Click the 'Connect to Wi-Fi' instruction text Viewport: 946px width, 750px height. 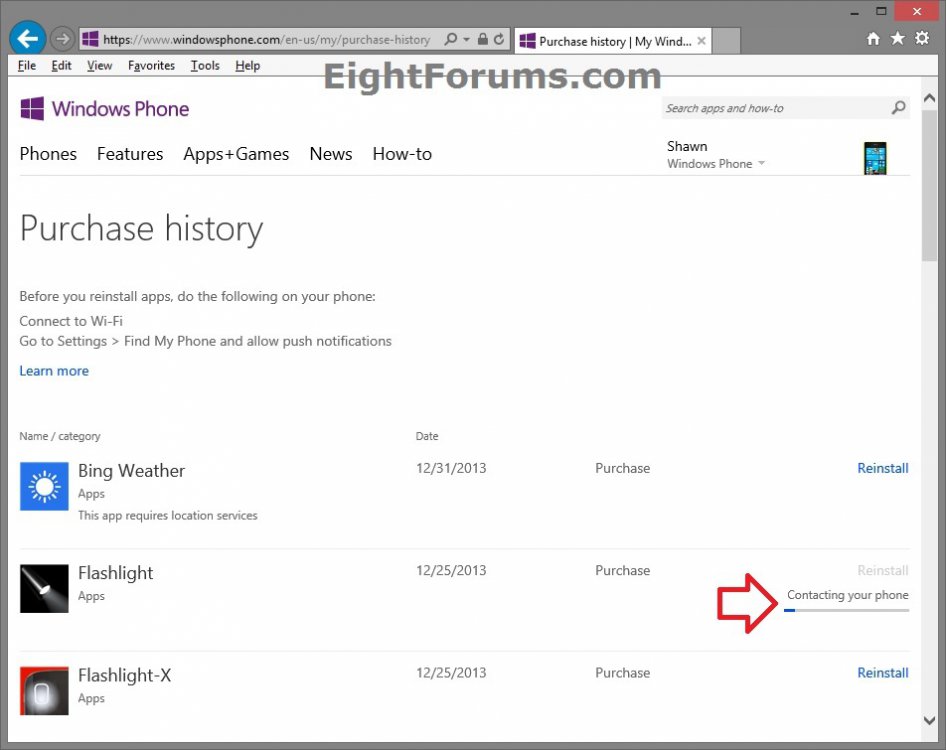(x=71, y=321)
